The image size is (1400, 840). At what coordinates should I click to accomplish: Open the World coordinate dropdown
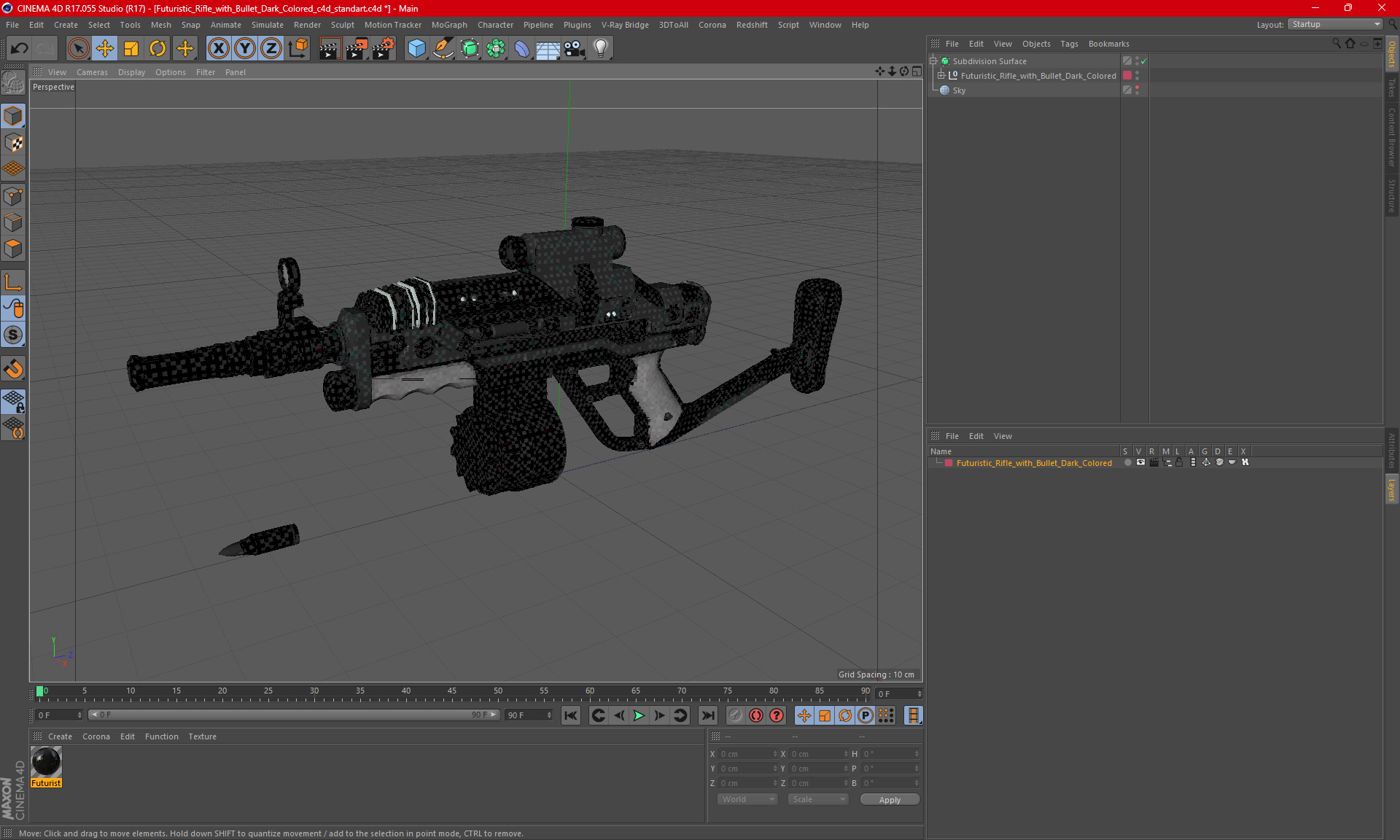tap(748, 799)
